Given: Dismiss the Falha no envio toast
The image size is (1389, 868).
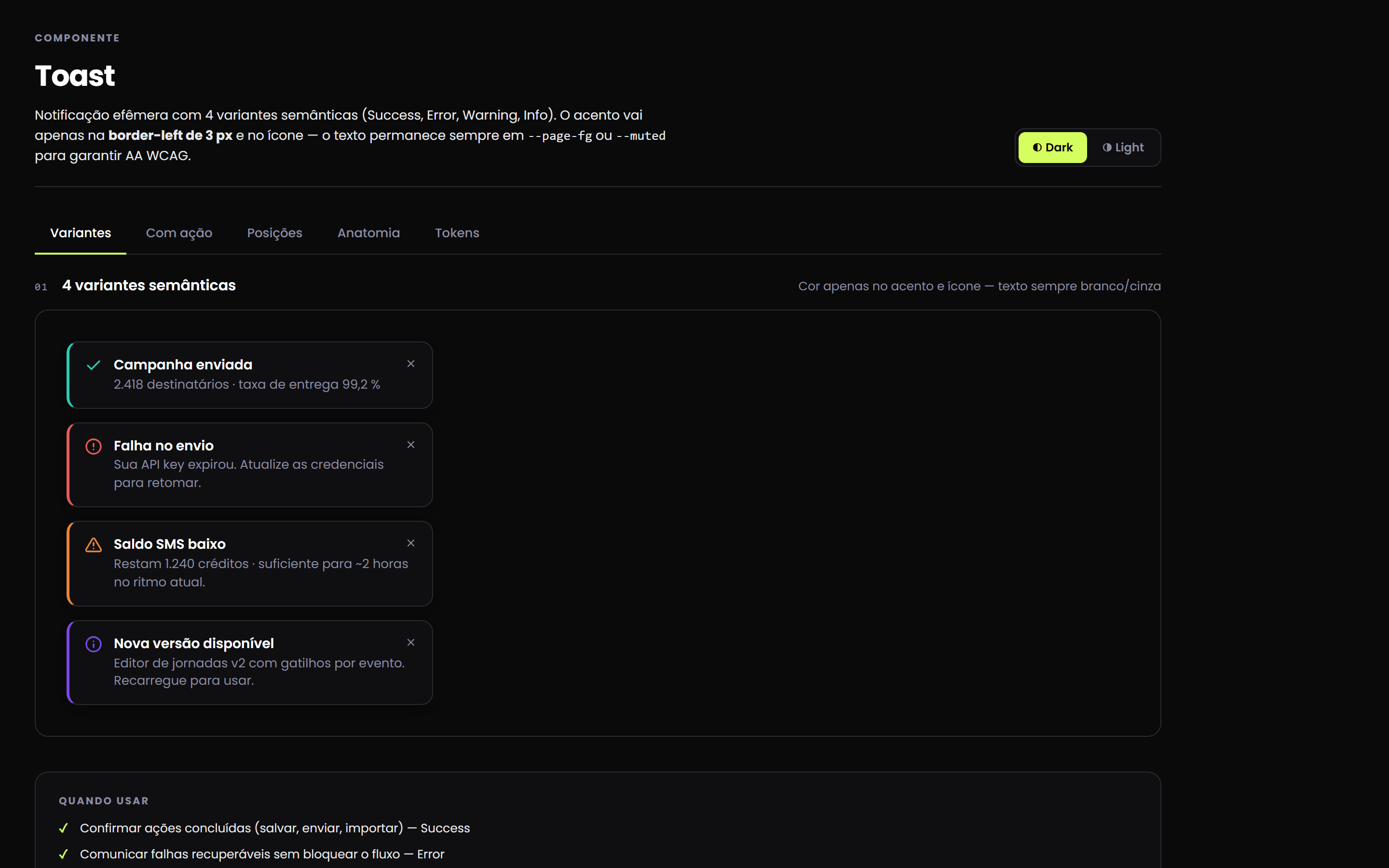Looking at the screenshot, I should (x=410, y=444).
